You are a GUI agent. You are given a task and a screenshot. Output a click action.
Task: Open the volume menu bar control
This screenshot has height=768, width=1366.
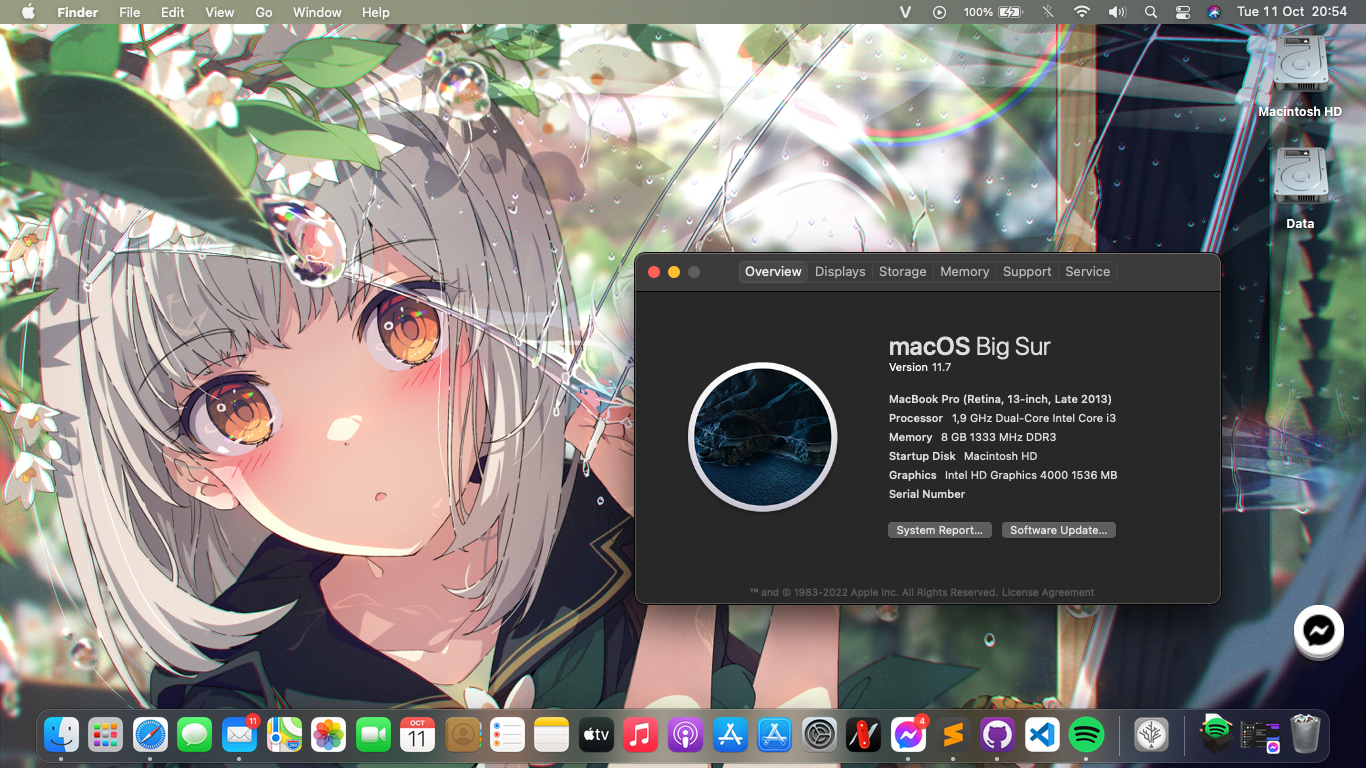pos(1116,12)
